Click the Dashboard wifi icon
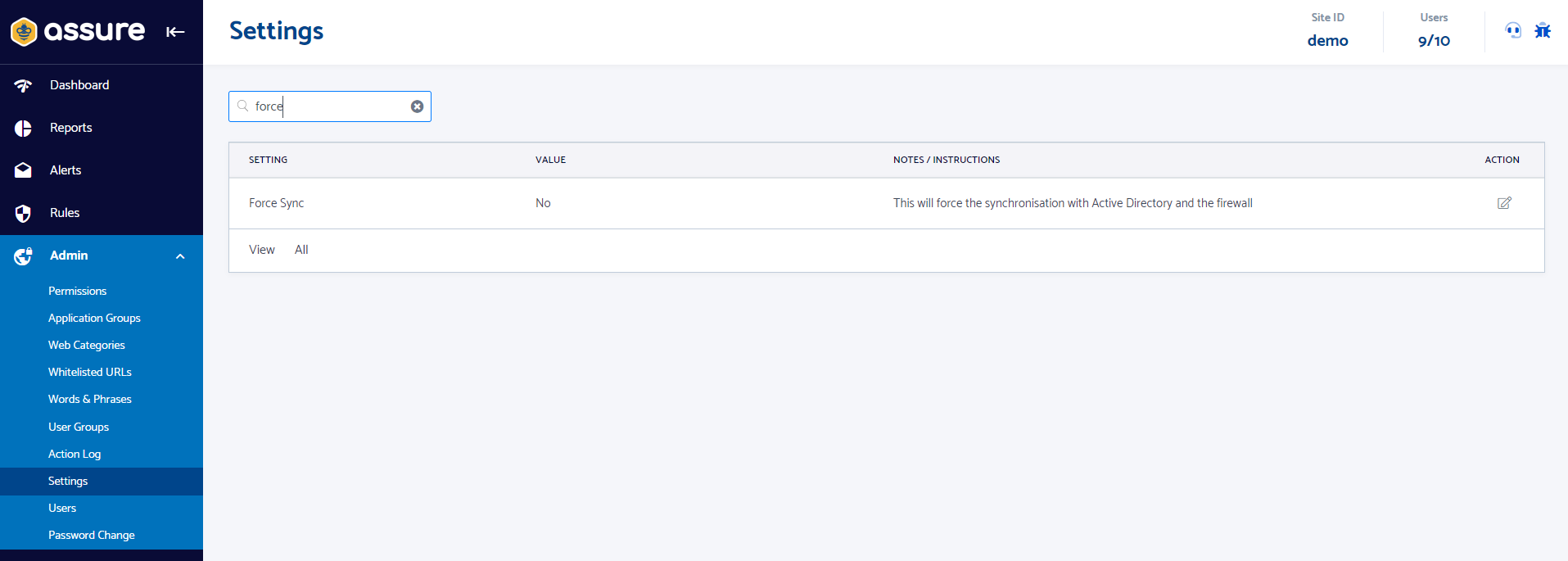 pos(23,85)
